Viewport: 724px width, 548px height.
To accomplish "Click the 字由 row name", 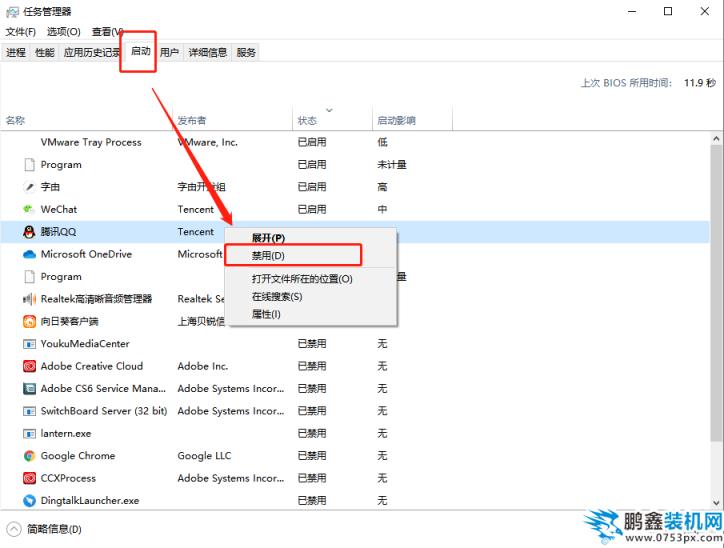I will 50,187.
